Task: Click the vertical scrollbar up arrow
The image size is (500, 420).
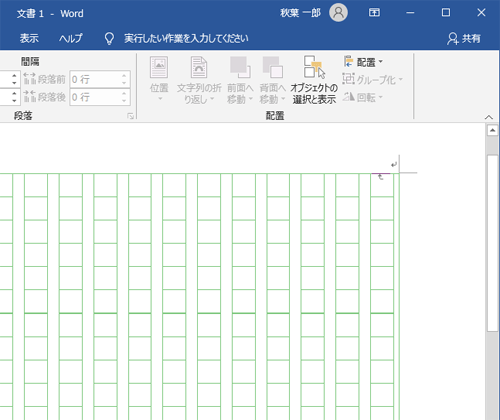Action: coord(493,130)
